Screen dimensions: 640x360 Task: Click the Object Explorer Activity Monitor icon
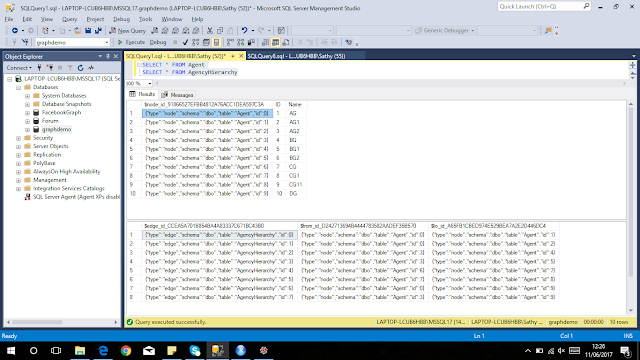pyautogui.click(x=91, y=68)
